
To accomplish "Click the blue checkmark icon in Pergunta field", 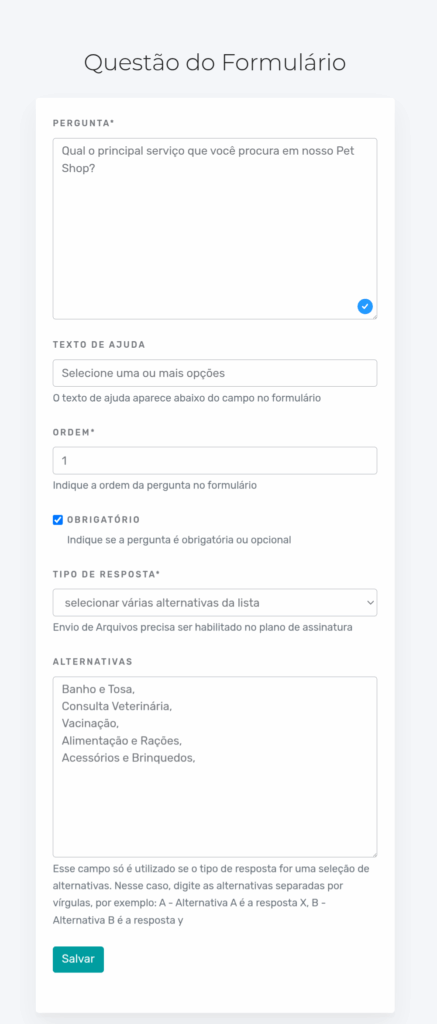I will 365,306.
